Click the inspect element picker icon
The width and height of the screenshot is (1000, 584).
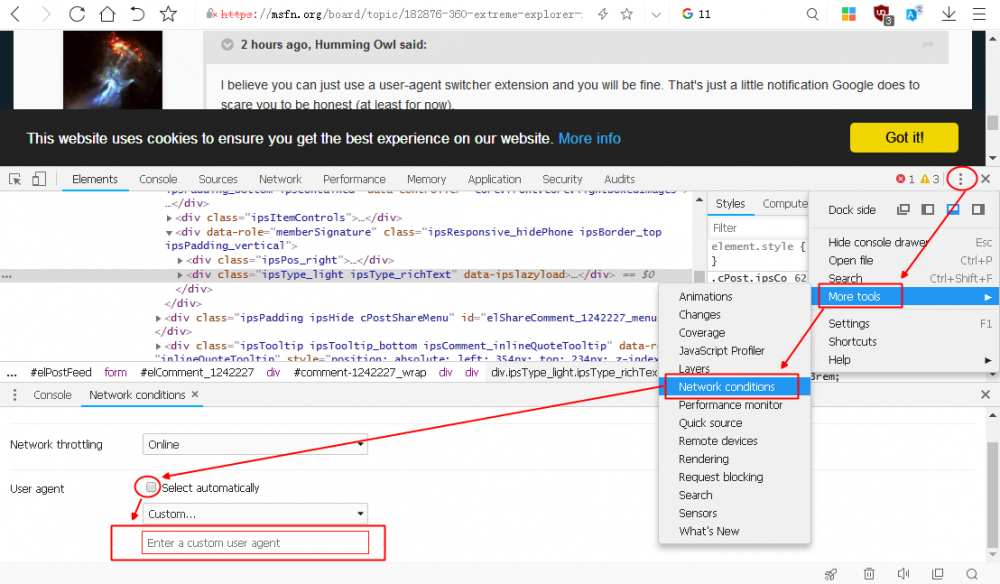pyautogui.click(x=16, y=179)
